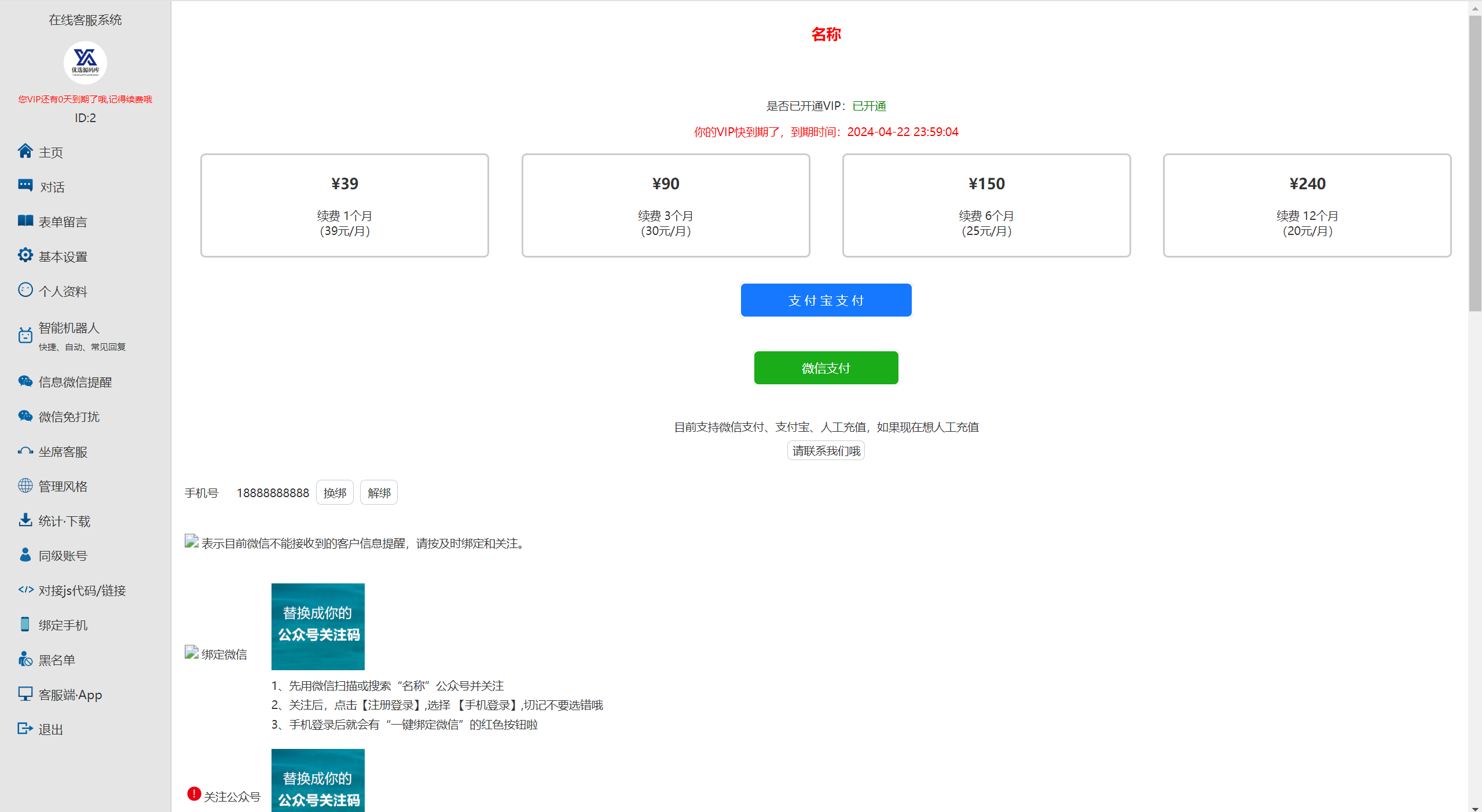Click the person icon for 同级账号
The width and height of the screenshot is (1482, 812).
(x=25, y=554)
